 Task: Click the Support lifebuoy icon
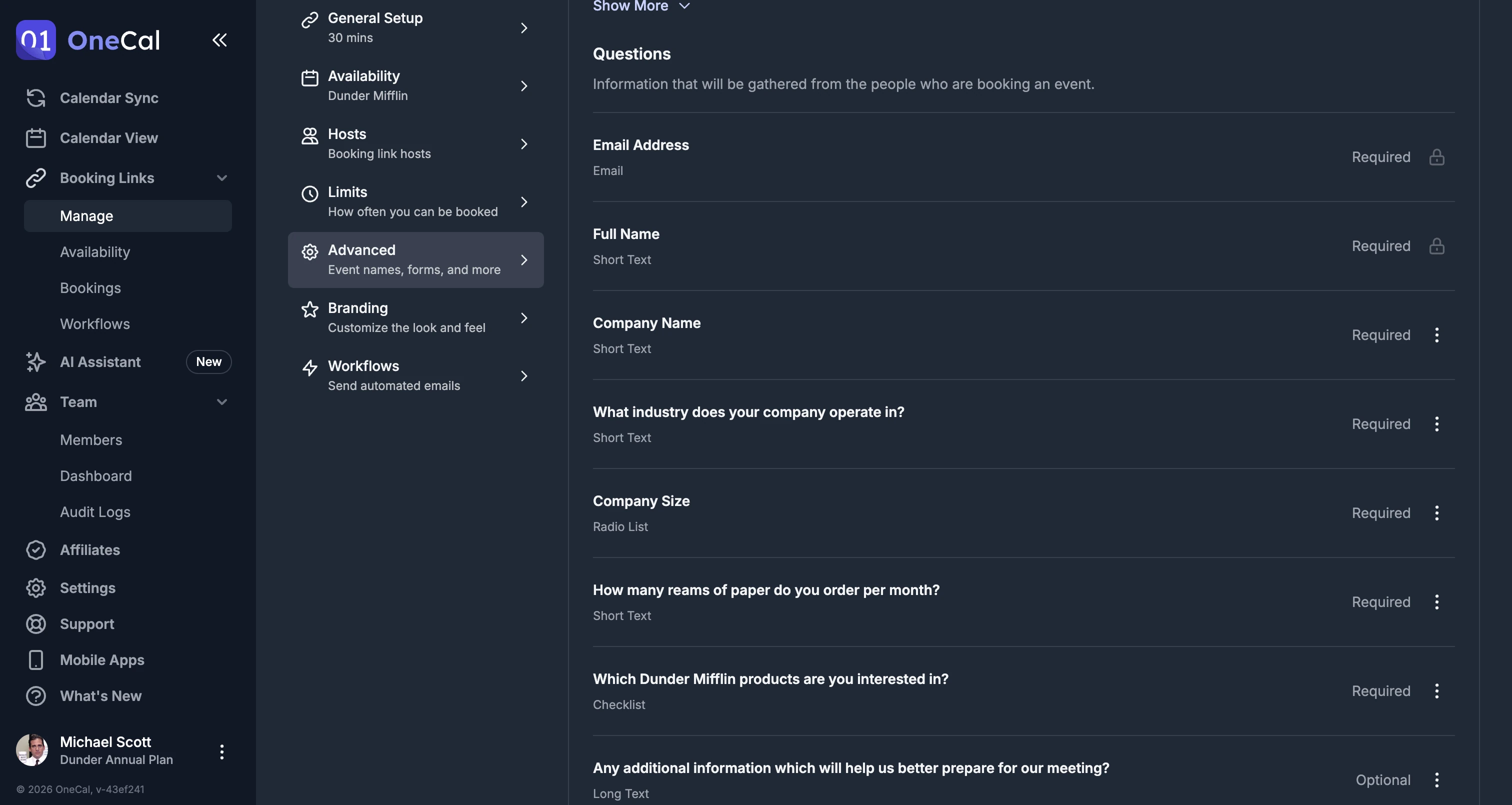pos(36,624)
